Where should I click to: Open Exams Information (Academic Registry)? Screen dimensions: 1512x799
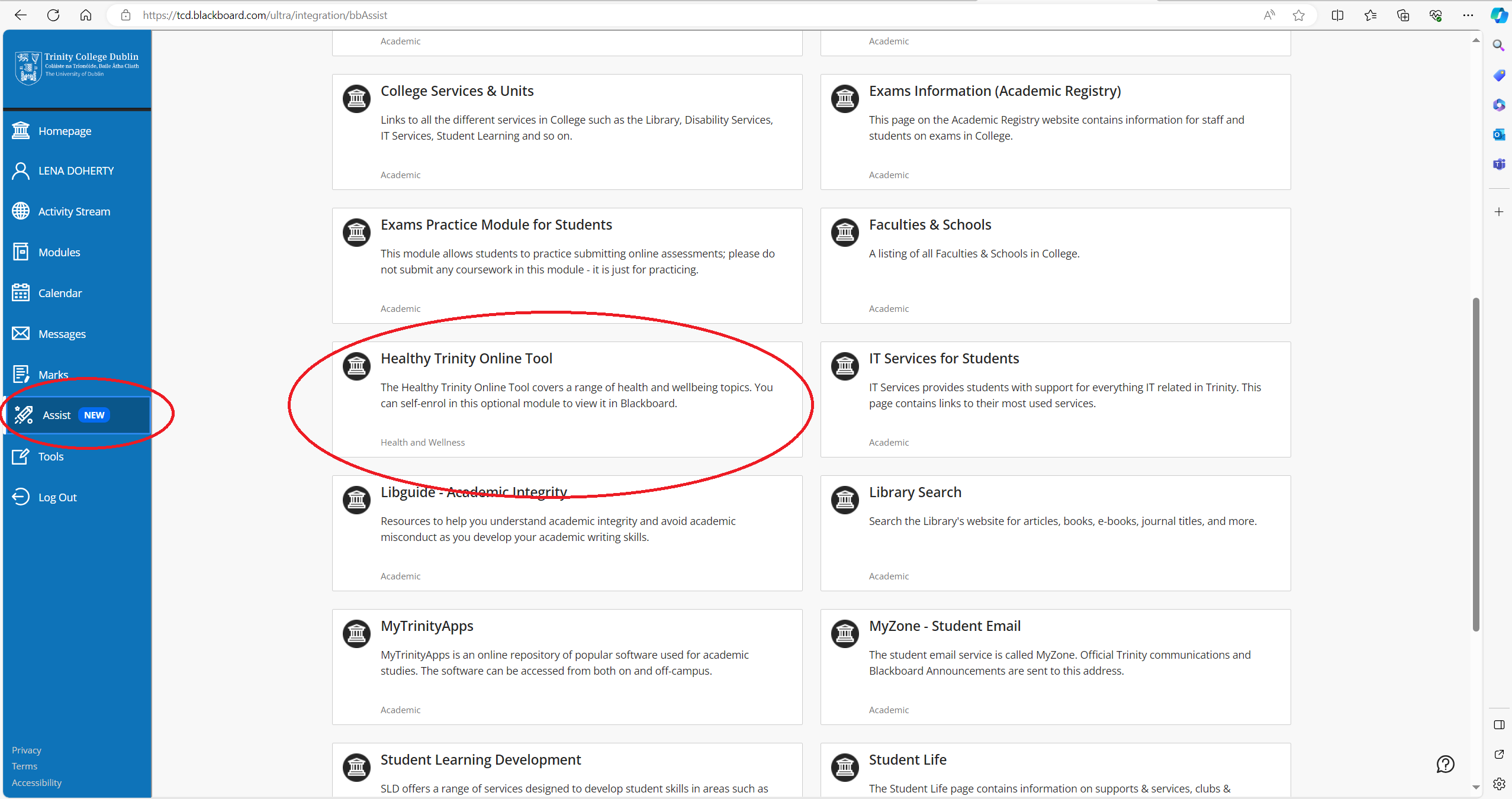995,91
